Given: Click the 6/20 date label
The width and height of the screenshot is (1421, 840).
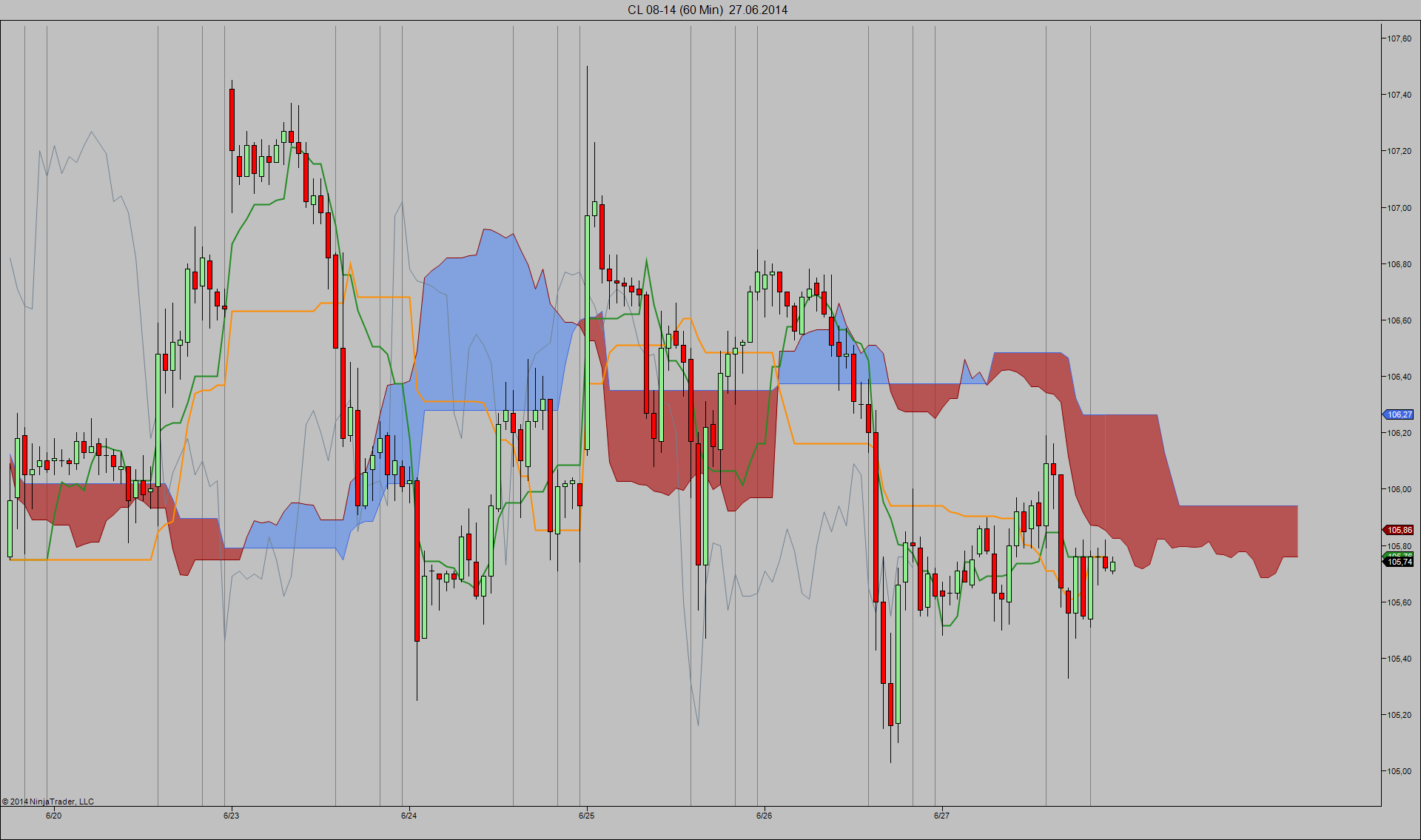Looking at the screenshot, I should coord(53,816).
